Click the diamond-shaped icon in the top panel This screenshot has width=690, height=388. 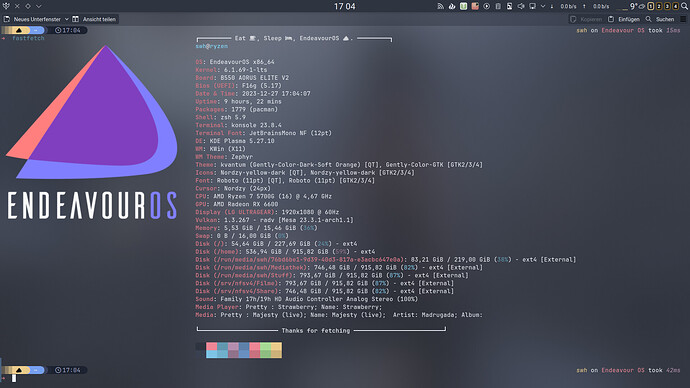(28, 6)
